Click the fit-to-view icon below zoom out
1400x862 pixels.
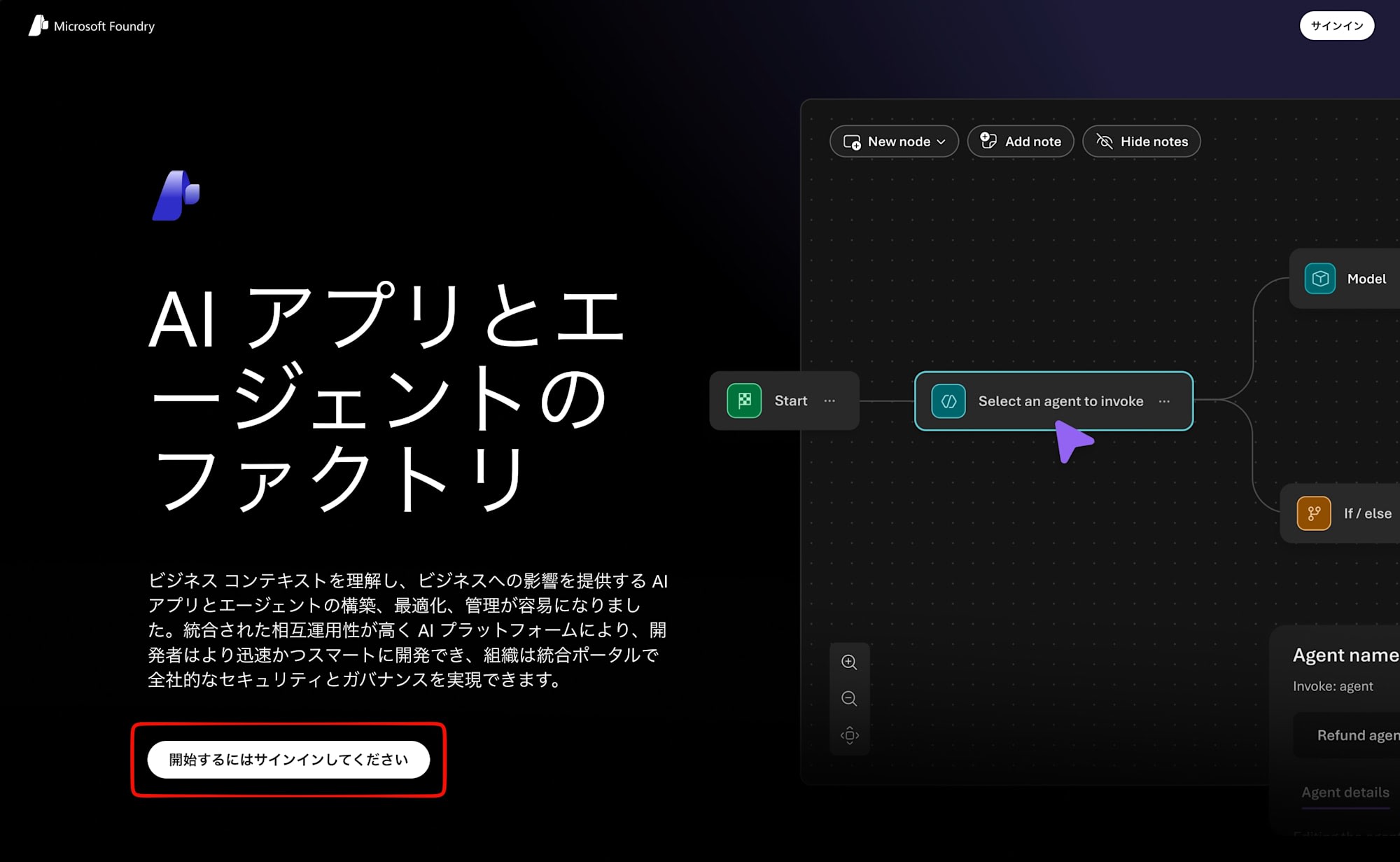click(849, 735)
